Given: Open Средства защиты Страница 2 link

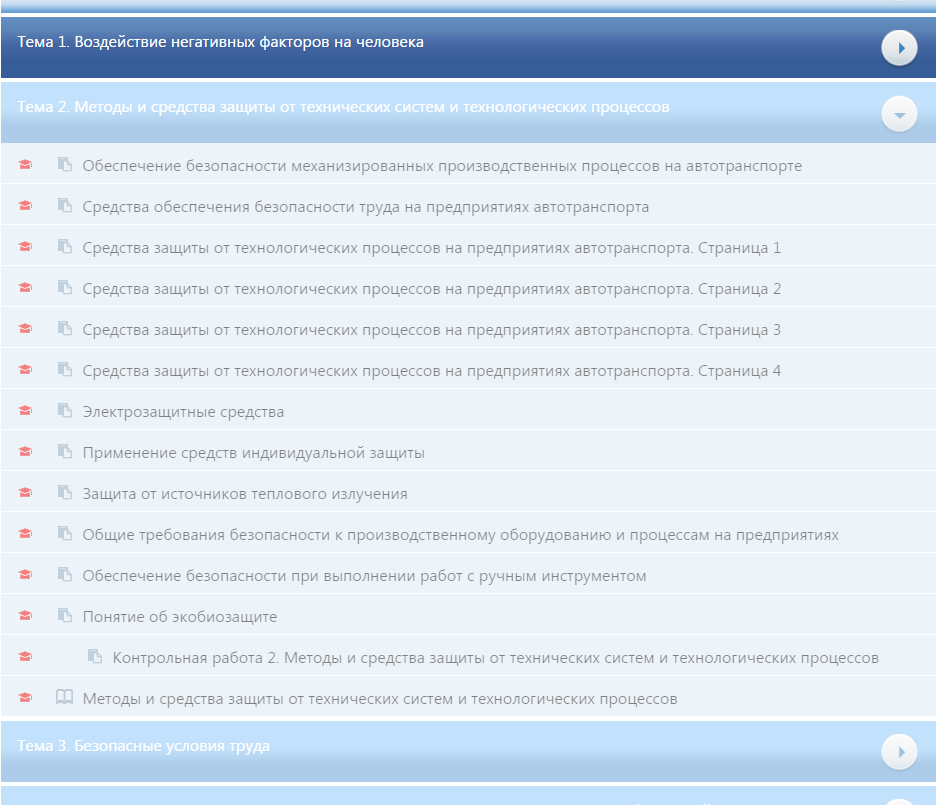Looking at the screenshot, I should (x=432, y=289).
